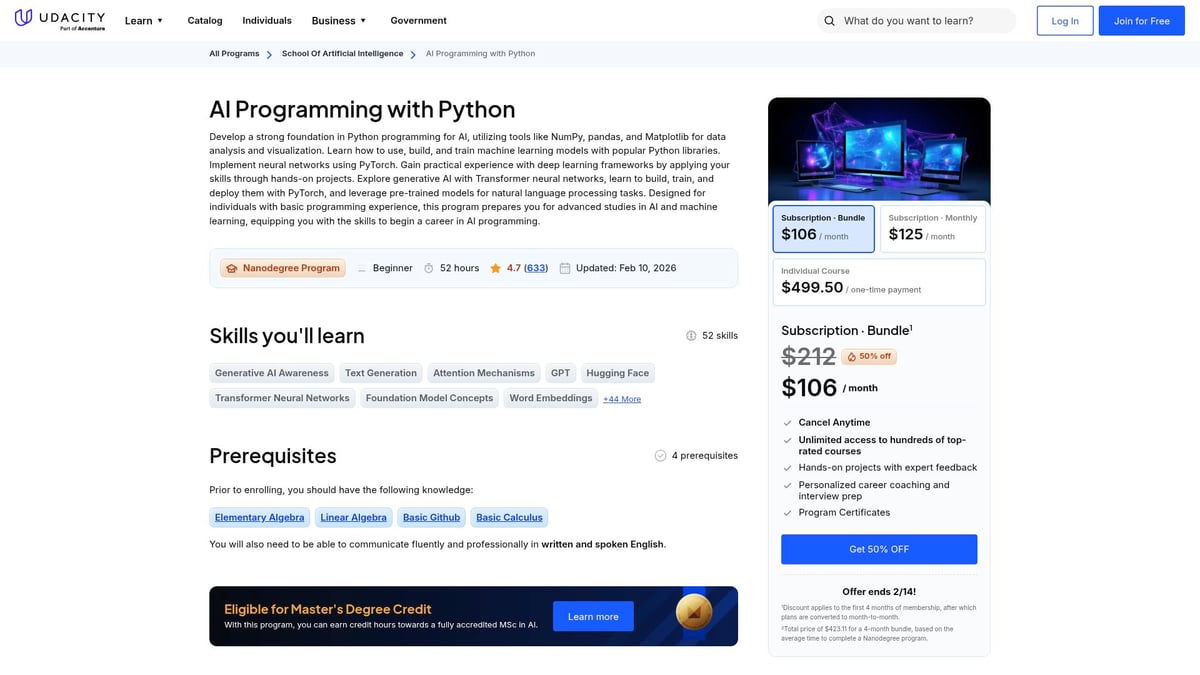
Task: Select the Subscription Bundle $106 plan
Action: [x=824, y=229]
